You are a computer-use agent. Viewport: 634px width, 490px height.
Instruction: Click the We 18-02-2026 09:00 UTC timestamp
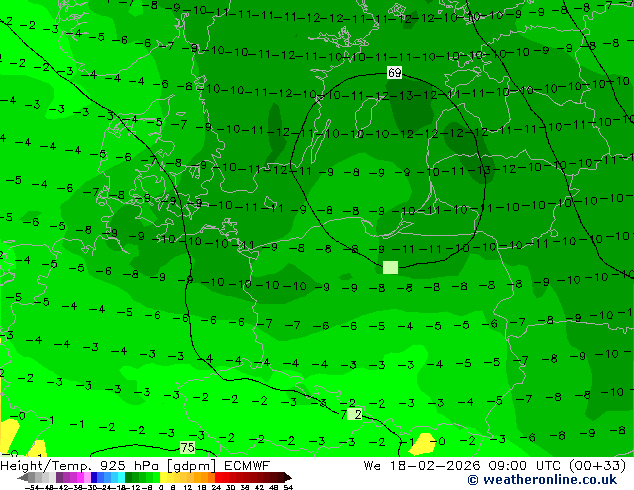pos(464,466)
